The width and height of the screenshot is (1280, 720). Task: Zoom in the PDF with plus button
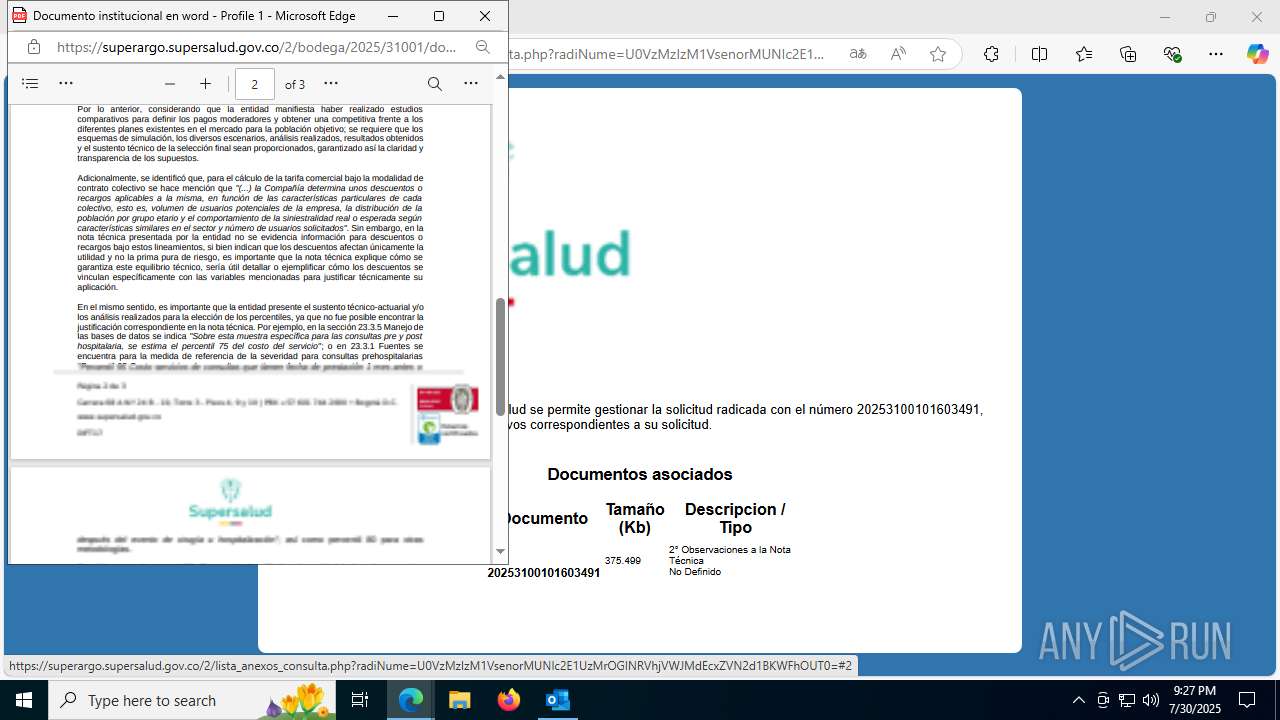(x=206, y=84)
